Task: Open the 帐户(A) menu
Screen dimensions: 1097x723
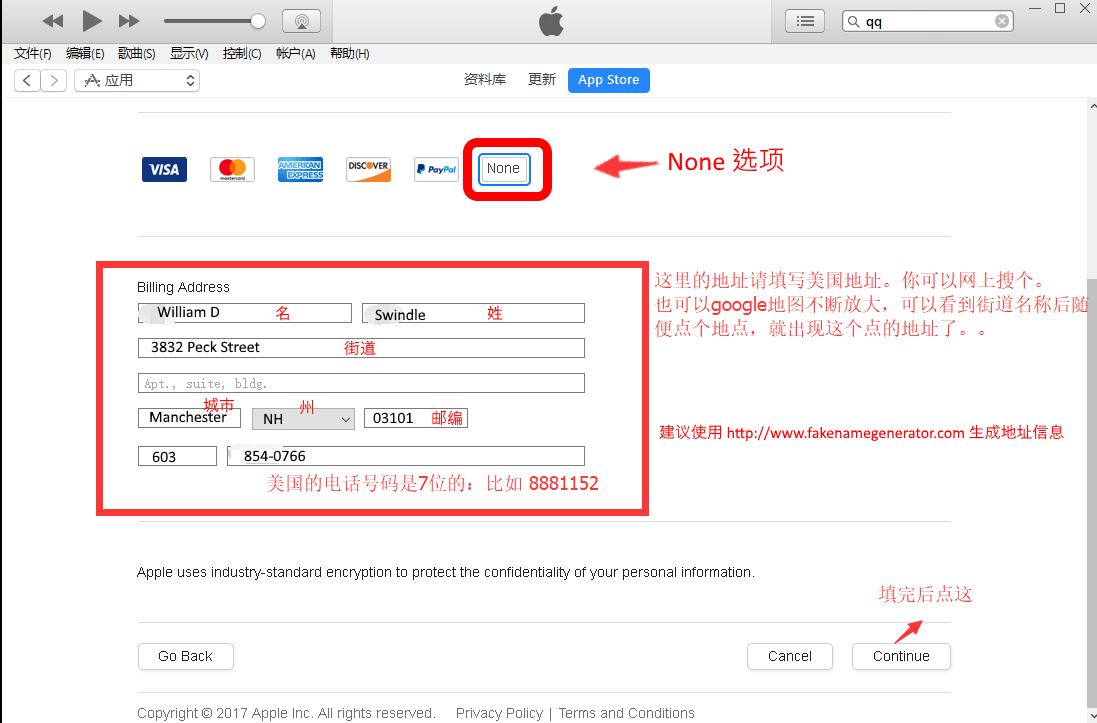Action: tap(295, 54)
